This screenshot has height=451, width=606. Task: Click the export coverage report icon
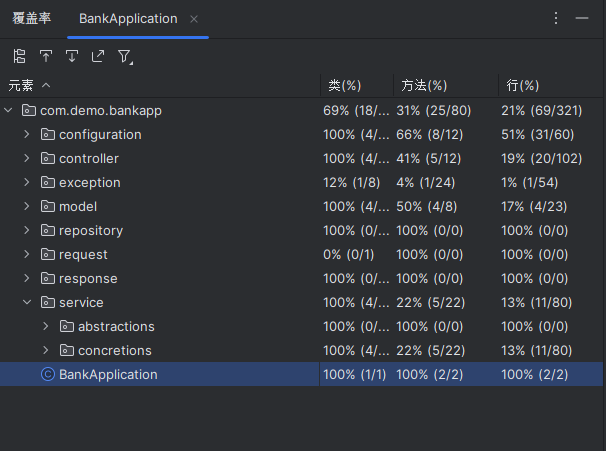point(98,56)
